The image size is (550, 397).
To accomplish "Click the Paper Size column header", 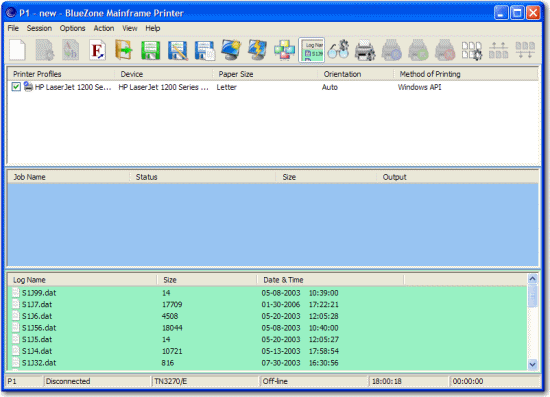I will (x=265, y=74).
